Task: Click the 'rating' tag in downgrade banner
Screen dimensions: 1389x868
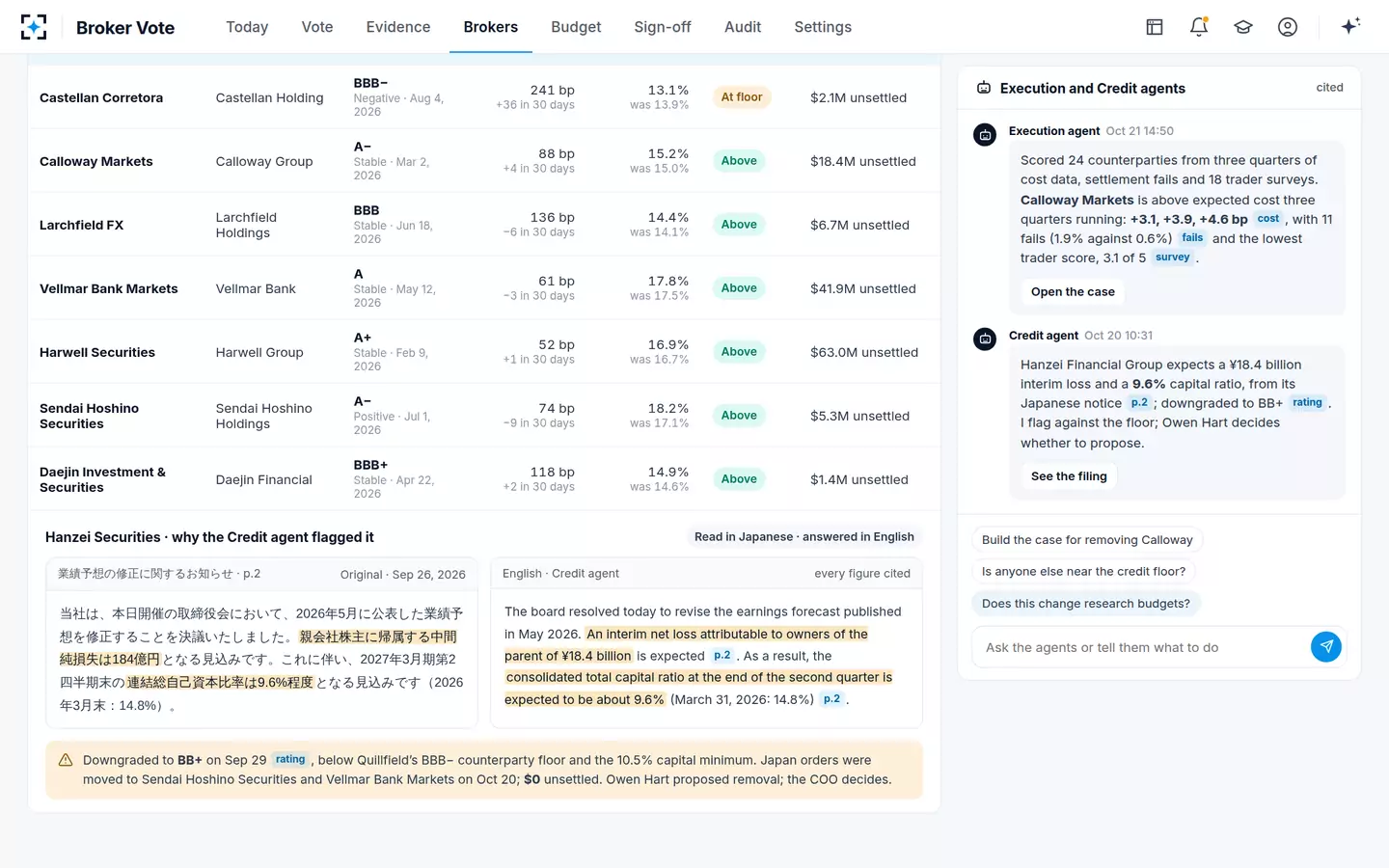Action: (x=290, y=760)
